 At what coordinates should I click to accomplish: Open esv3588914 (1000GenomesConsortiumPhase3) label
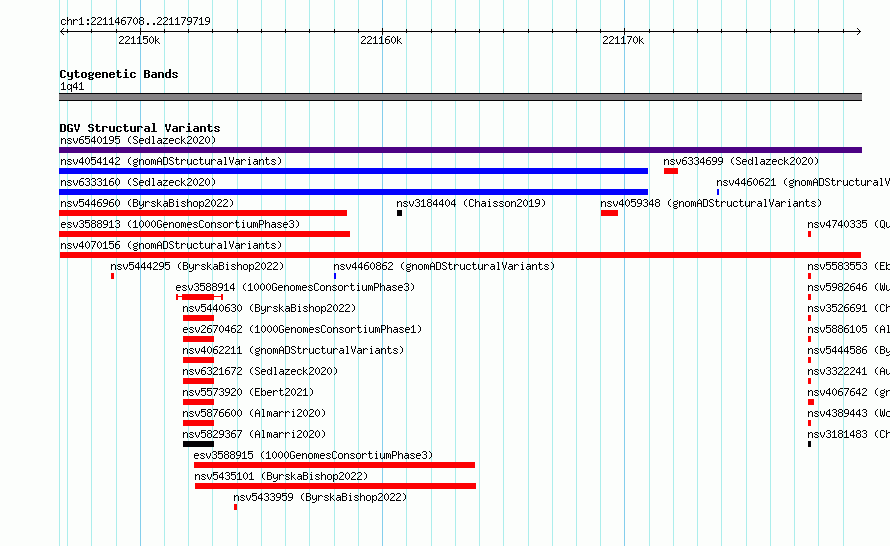click(295, 287)
